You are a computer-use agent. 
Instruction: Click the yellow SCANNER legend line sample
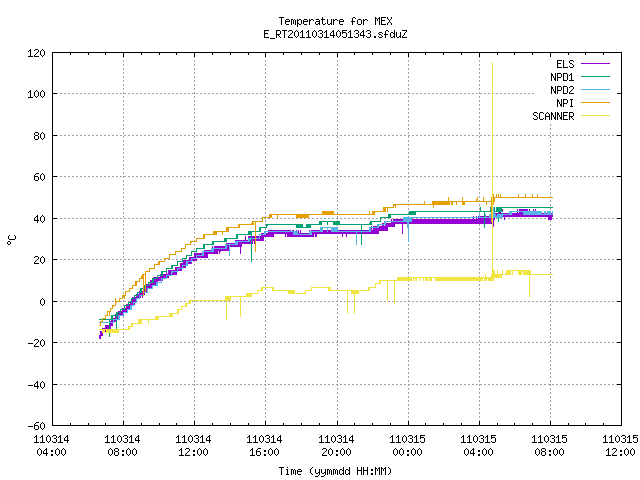point(595,116)
